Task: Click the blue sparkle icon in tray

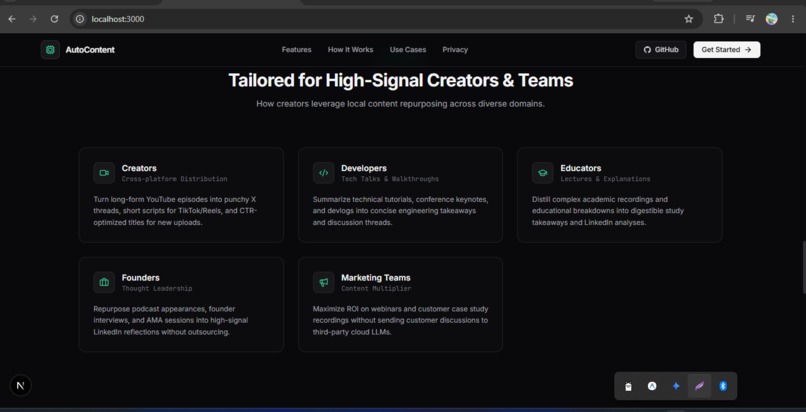Action: tap(676, 386)
